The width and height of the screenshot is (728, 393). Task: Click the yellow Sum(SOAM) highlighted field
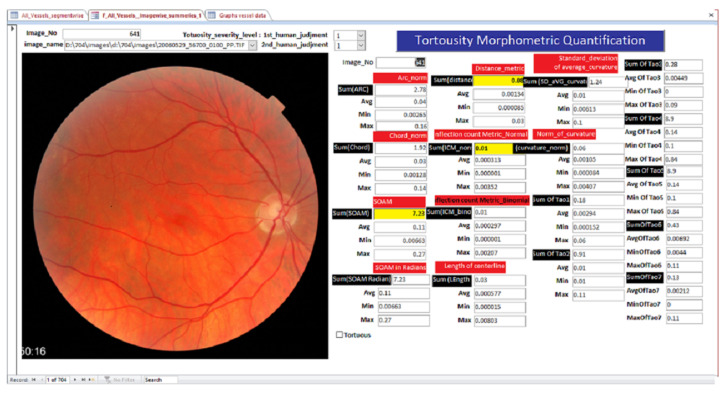point(400,214)
